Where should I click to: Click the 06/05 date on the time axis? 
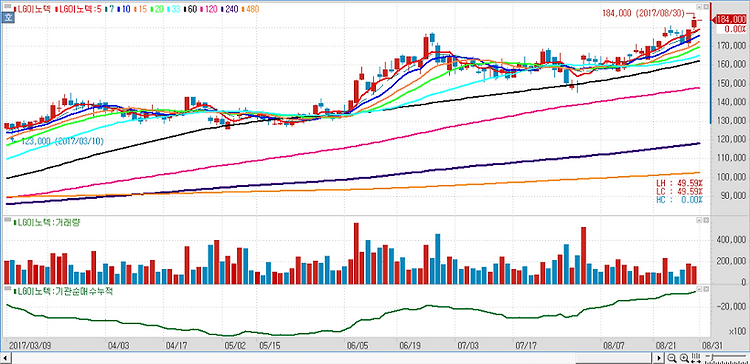[357, 344]
